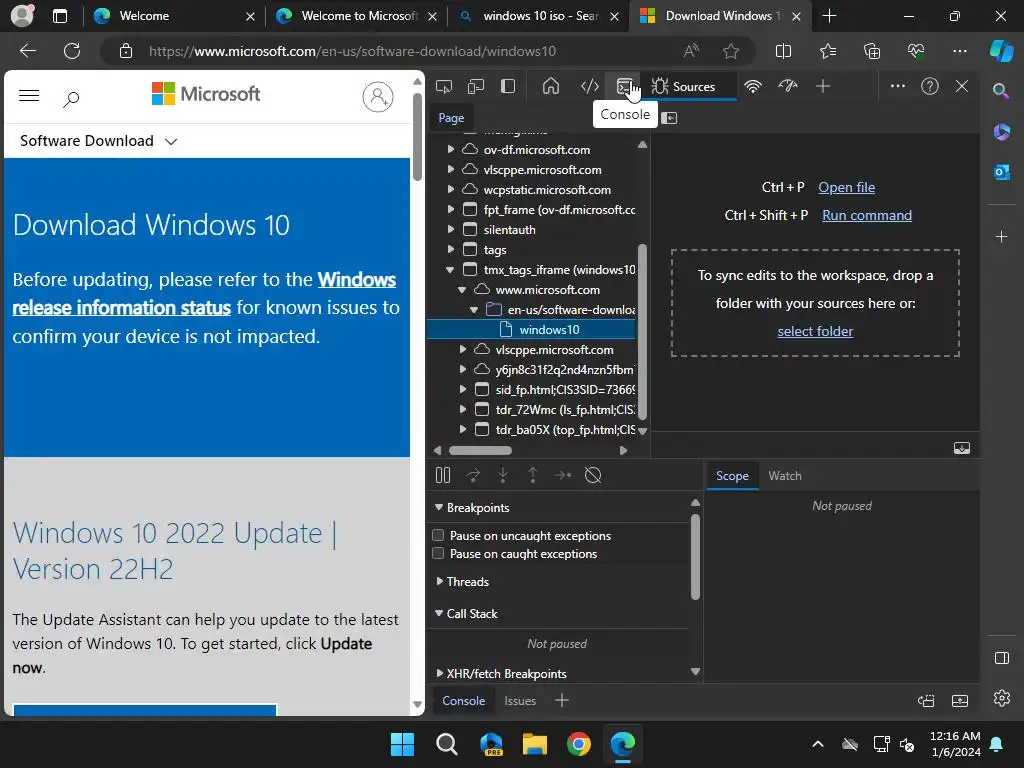The width and height of the screenshot is (1024, 768).
Task: Select the Page navigator tab
Action: pos(451,118)
